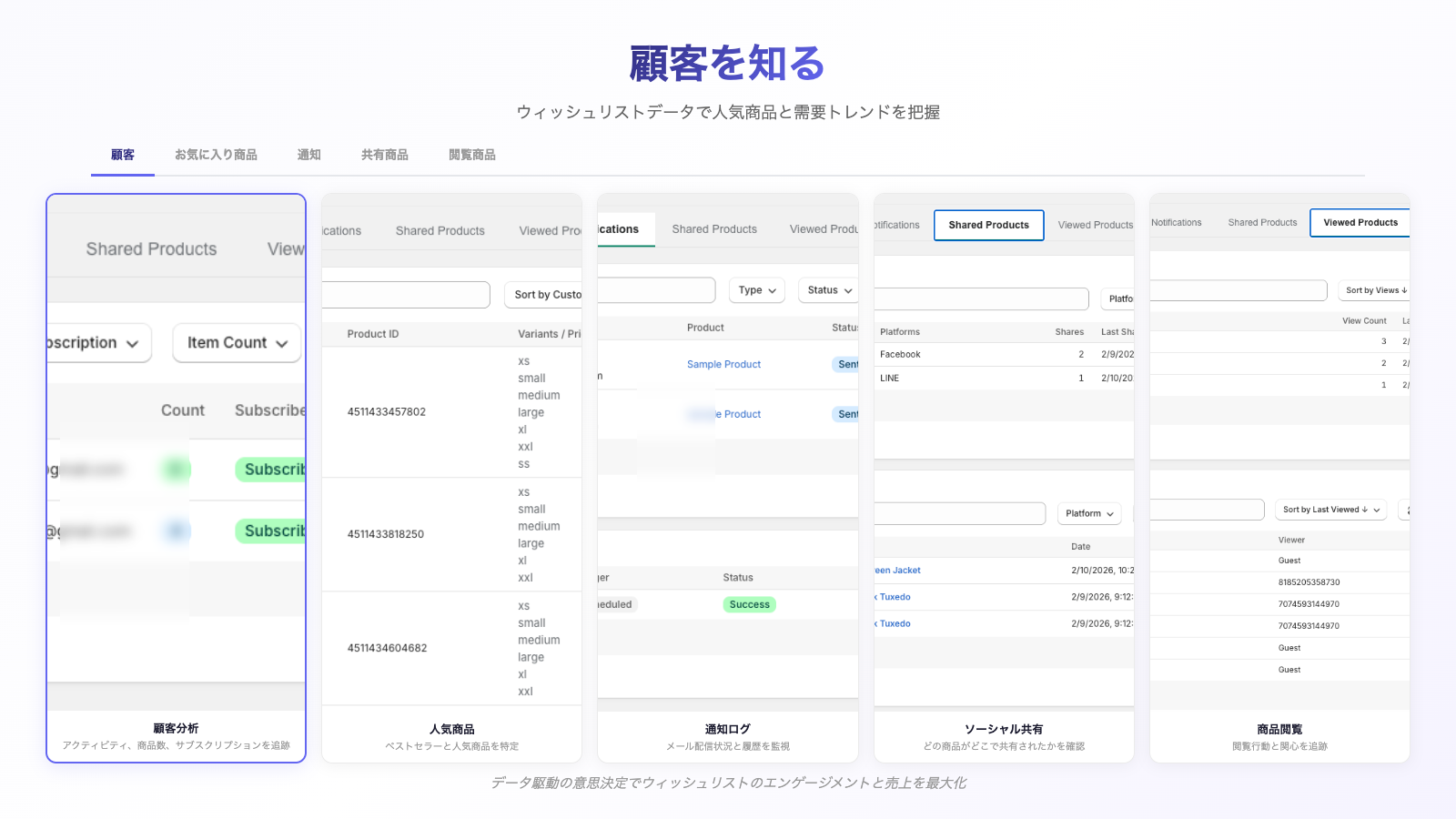Image resolution: width=1456 pixels, height=819 pixels.
Task: Open the first Tuxedo product link
Action: tap(895, 597)
